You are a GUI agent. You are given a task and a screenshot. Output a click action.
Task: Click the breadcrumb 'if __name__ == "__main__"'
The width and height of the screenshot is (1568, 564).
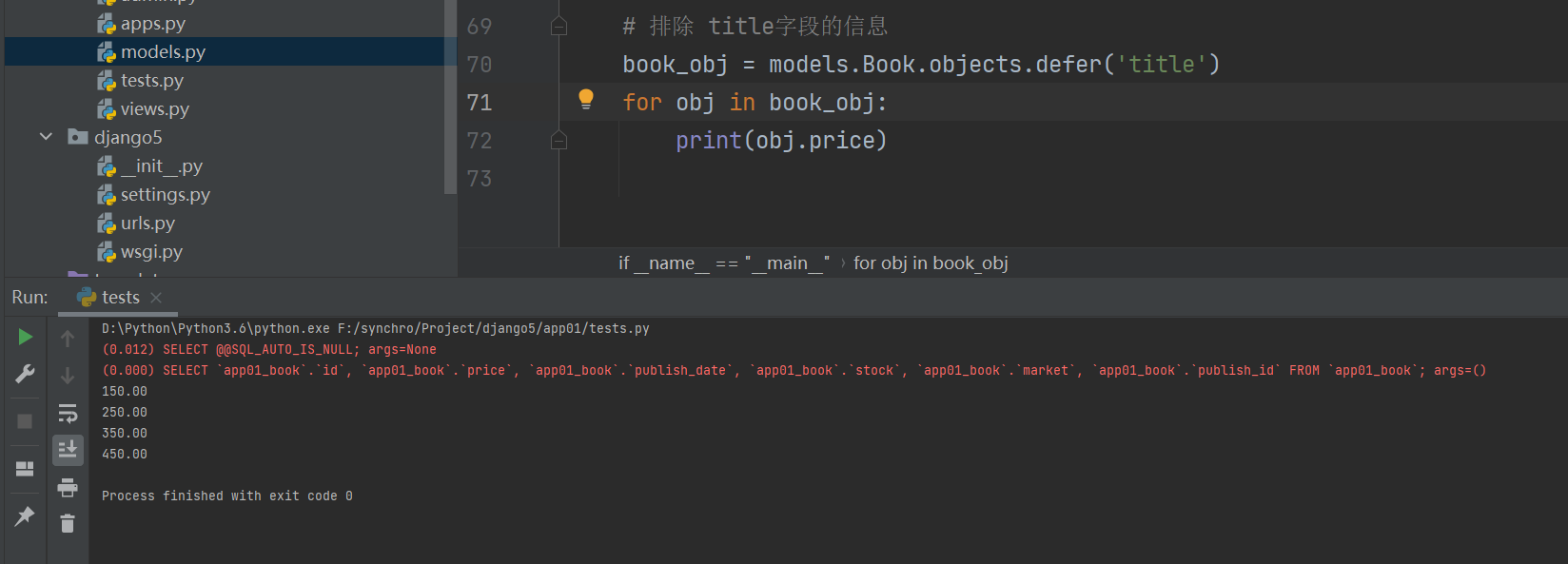point(724,263)
